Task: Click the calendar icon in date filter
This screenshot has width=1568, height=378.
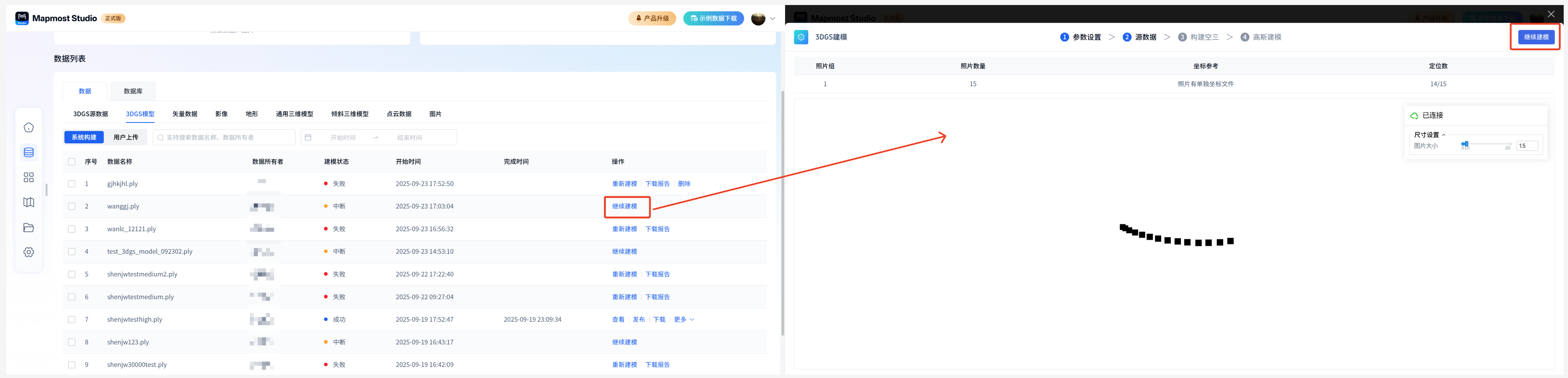Action: pyautogui.click(x=308, y=137)
